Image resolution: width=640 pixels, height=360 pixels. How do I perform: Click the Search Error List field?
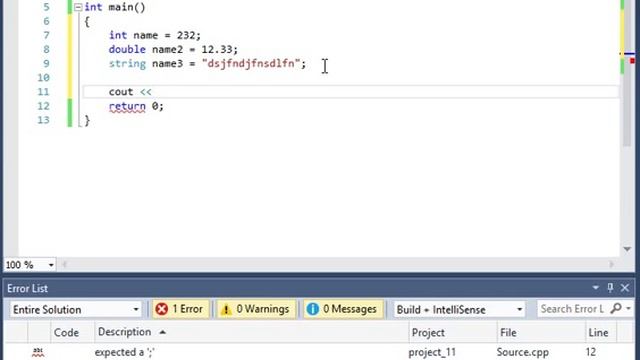point(572,309)
